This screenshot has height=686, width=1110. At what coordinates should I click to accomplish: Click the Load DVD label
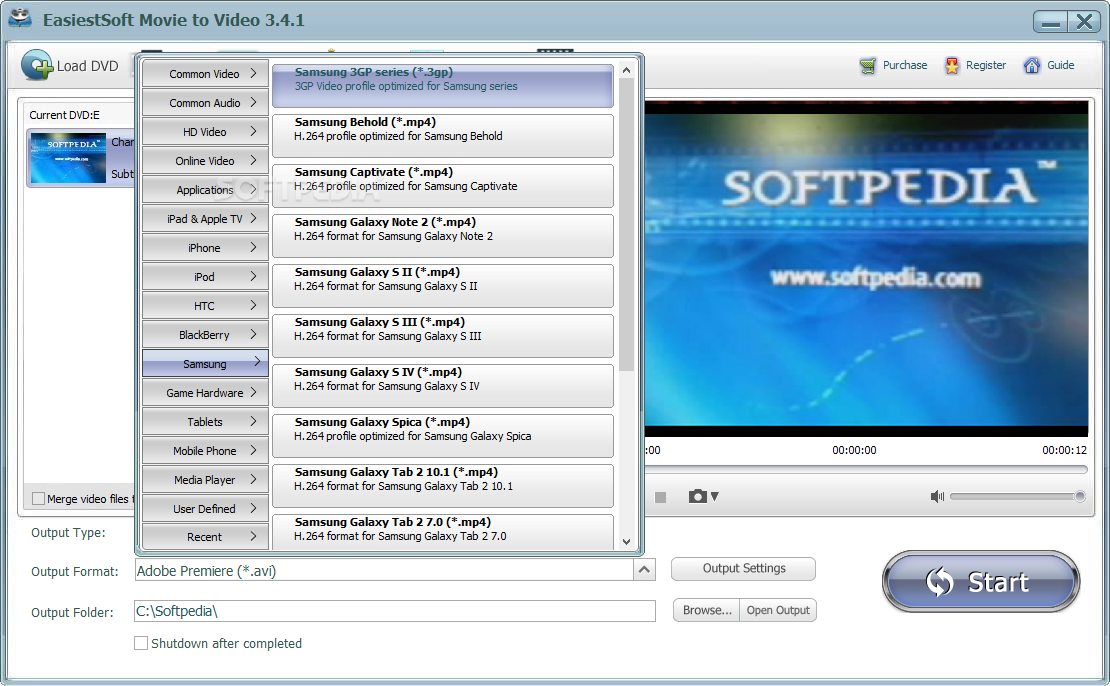[87, 66]
